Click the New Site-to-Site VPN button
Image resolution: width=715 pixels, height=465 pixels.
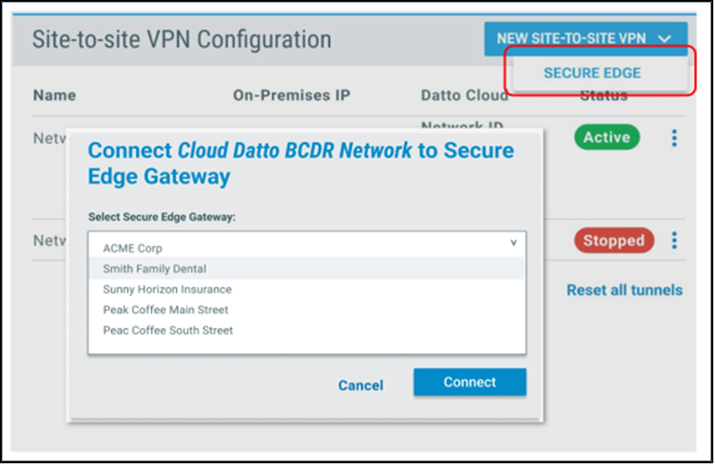click(585, 39)
